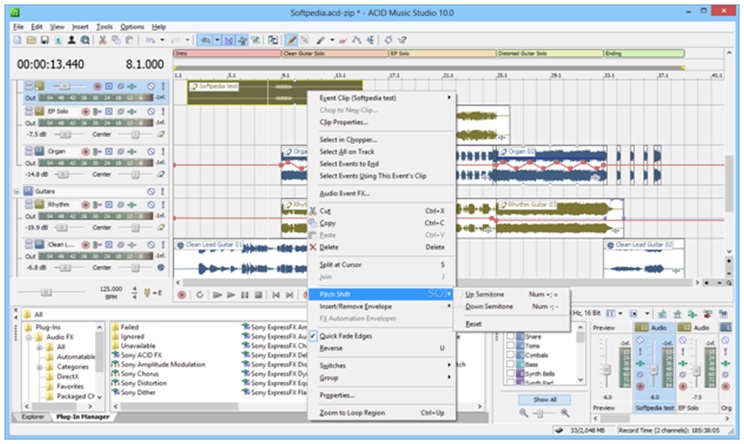Open the Options menu

pos(132,27)
